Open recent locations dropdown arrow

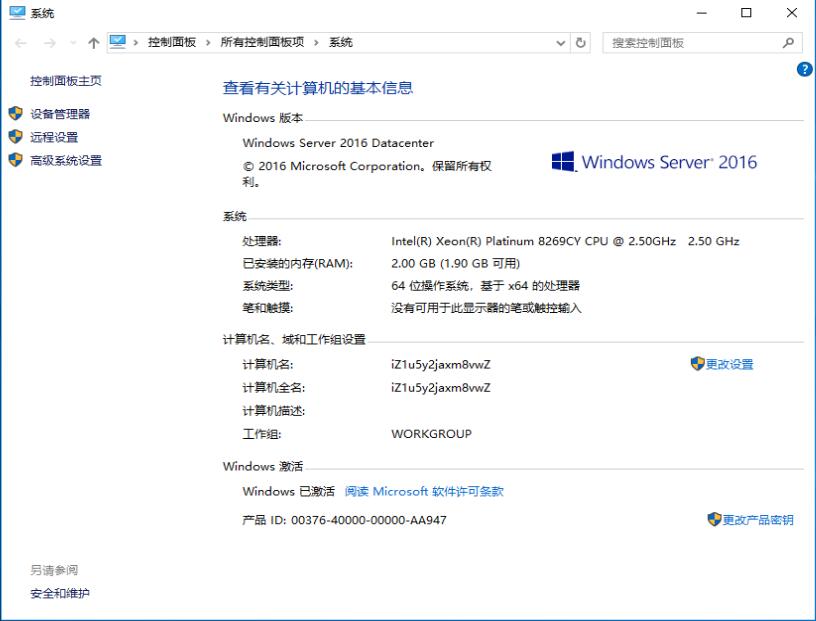[x=73, y=43]
